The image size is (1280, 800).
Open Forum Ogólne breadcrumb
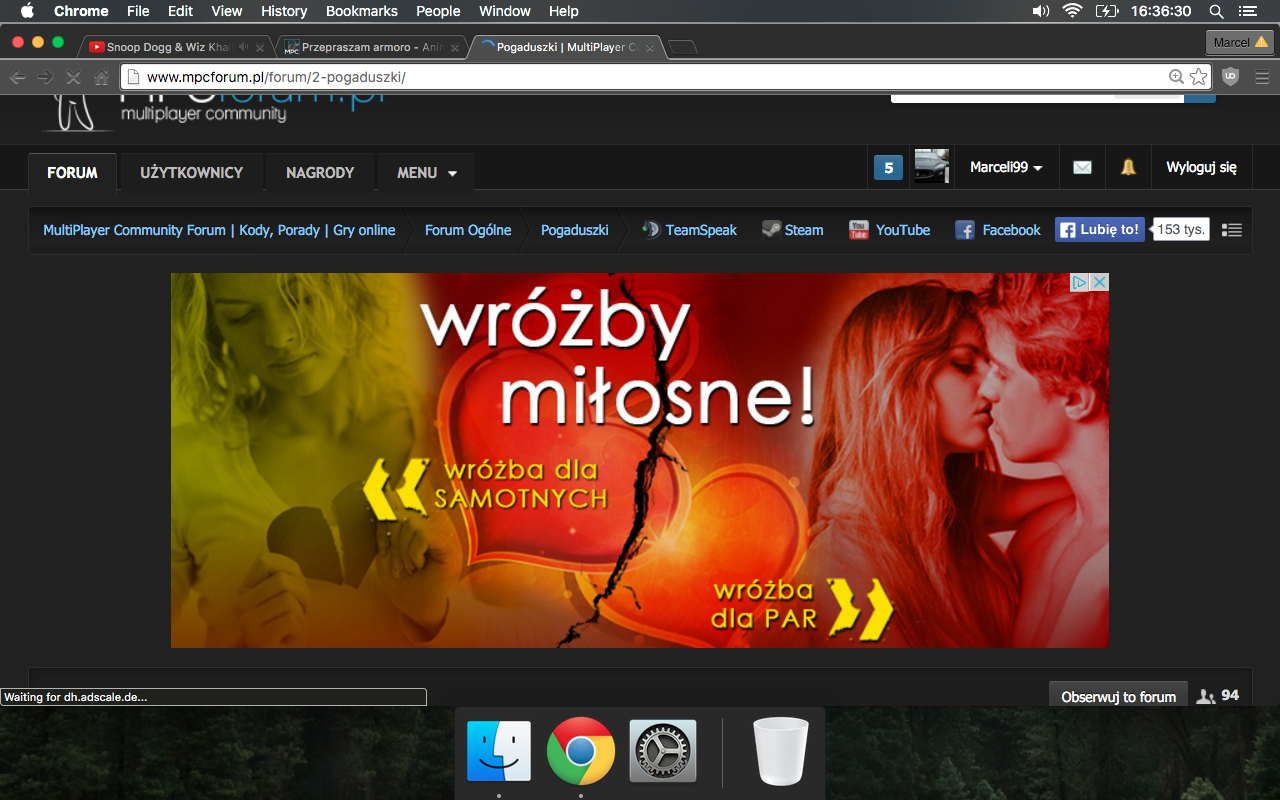click(x=468, y=230)
